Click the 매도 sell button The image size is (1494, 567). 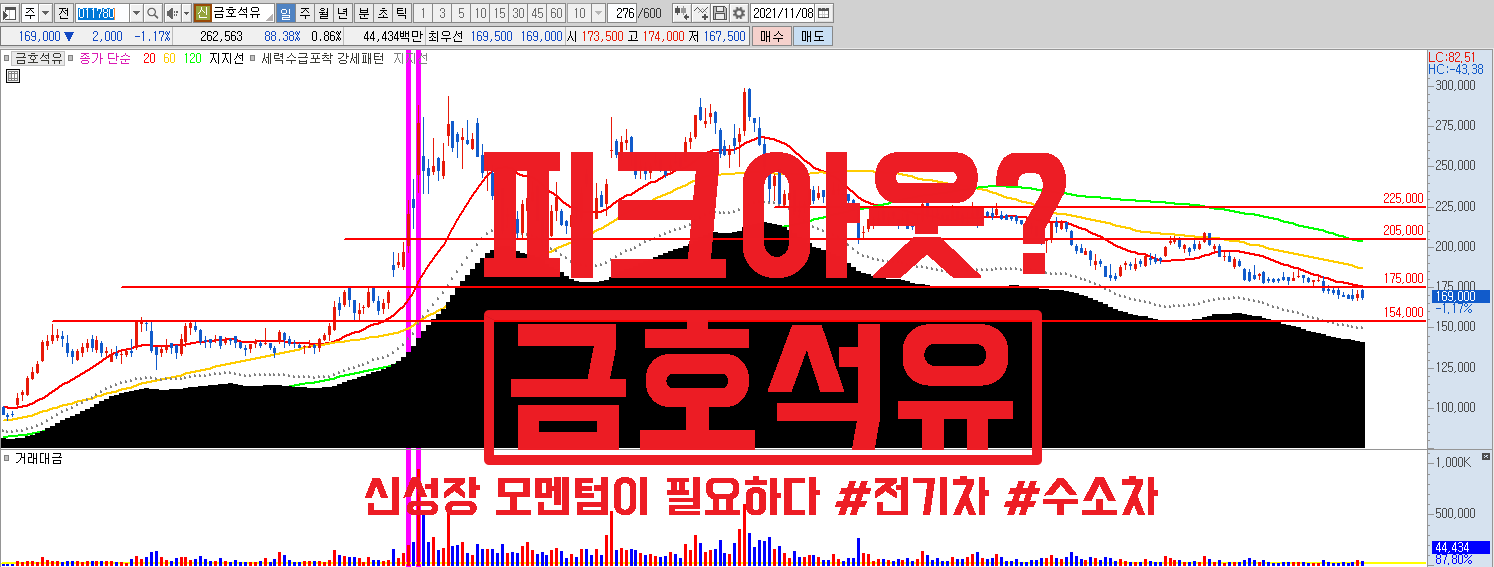(812, 36)
